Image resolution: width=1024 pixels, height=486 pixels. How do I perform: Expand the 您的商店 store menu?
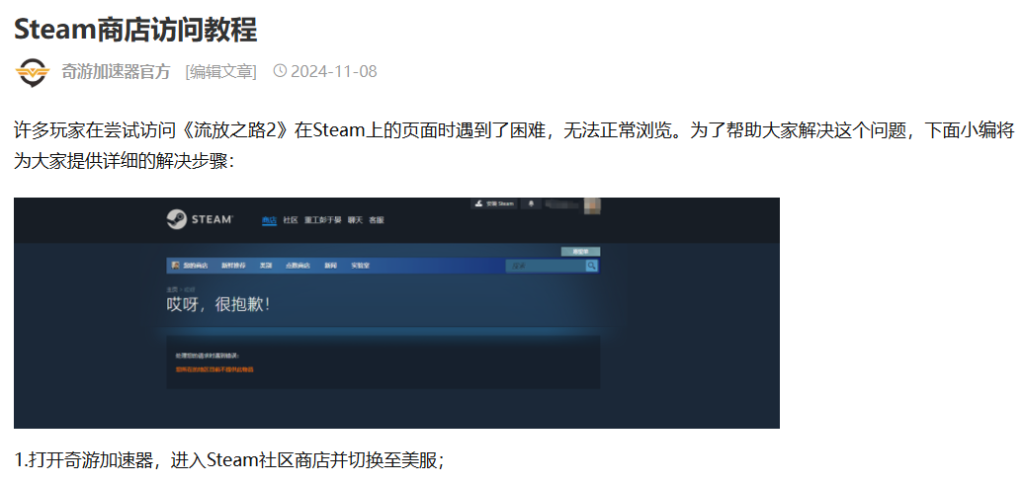click(195, 265)
